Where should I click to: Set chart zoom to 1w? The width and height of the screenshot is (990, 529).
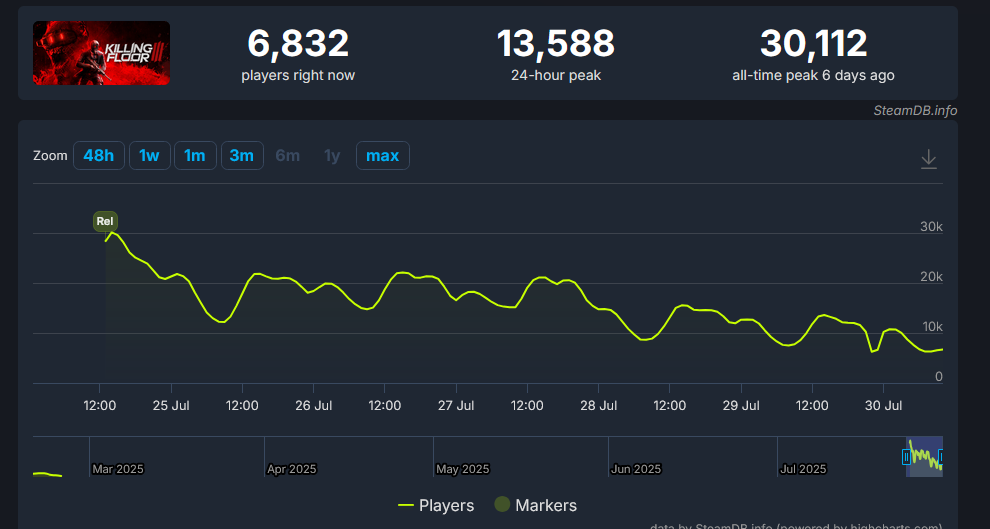point(150,155)
